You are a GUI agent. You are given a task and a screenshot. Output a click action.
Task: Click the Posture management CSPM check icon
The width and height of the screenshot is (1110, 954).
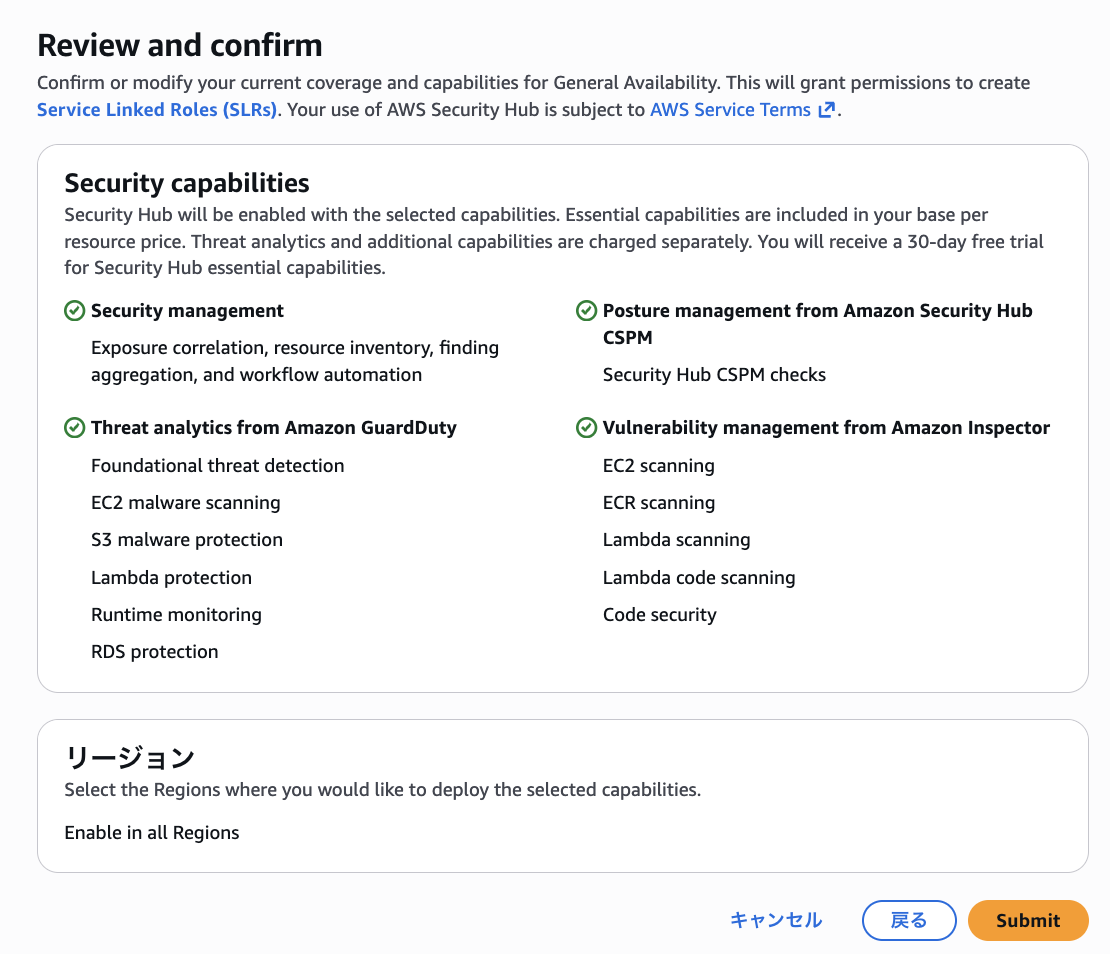coord(587,311)
